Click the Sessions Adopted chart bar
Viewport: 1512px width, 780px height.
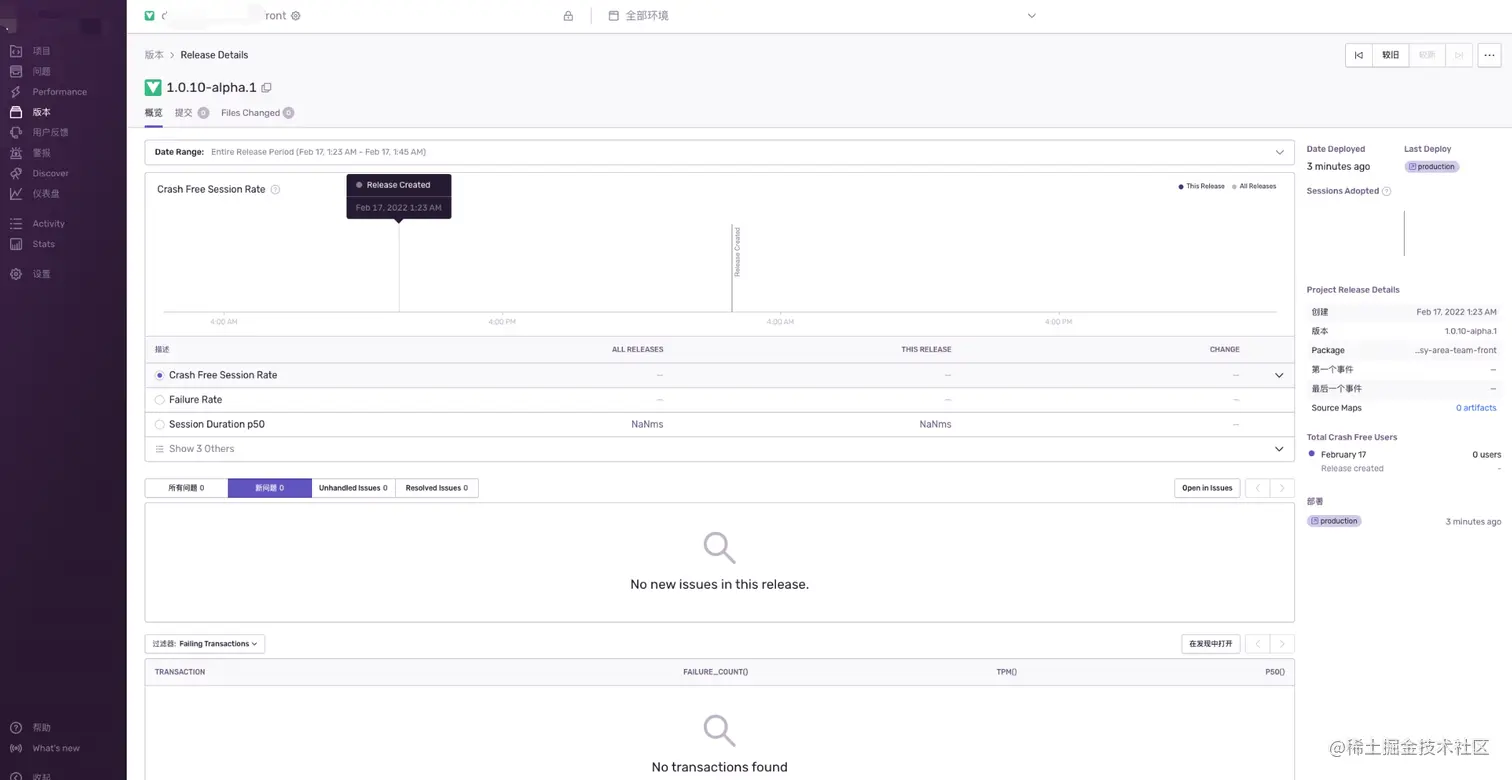tap(1404, 233)
